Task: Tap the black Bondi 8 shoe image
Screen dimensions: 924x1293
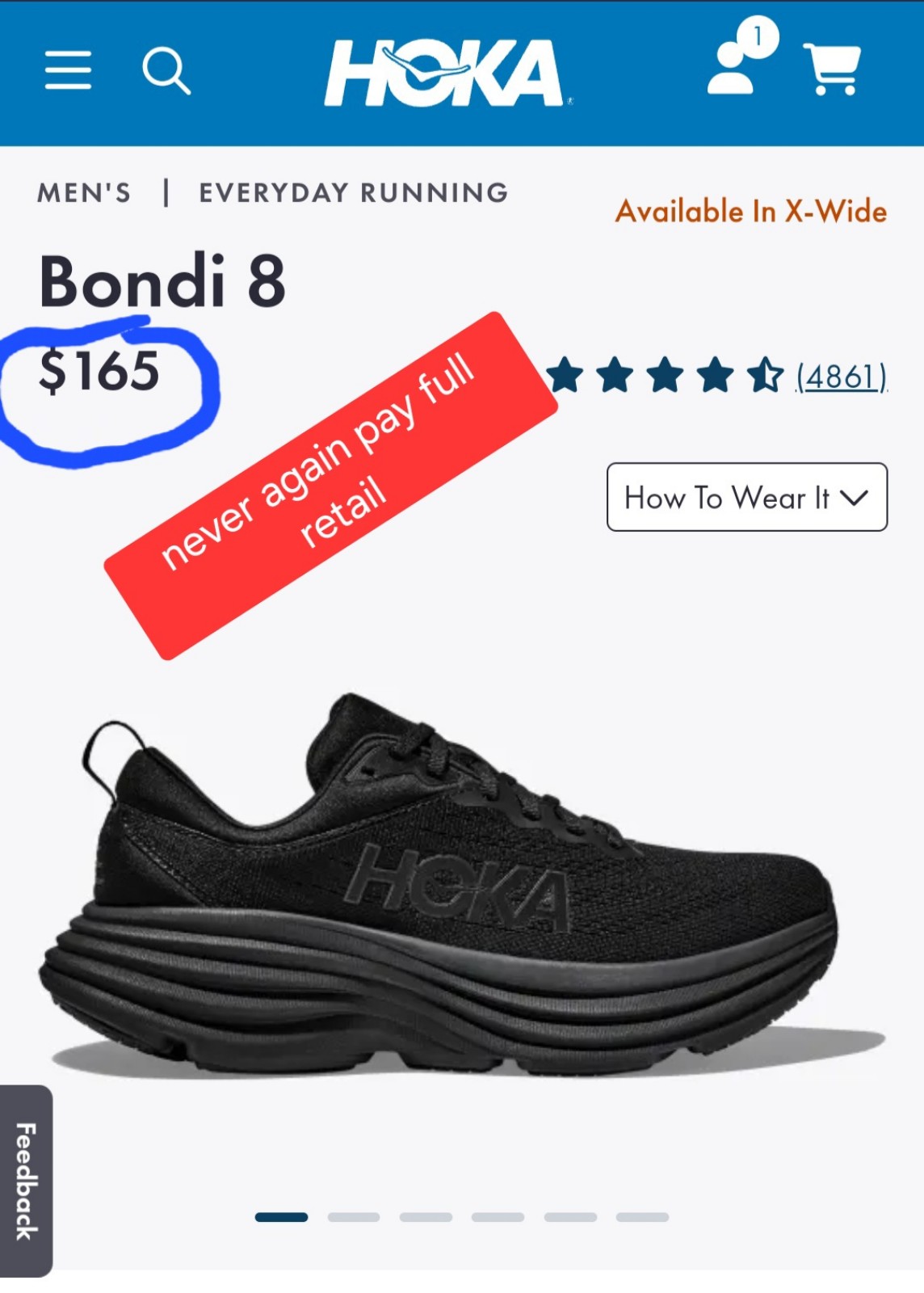Action: (462, 886)
